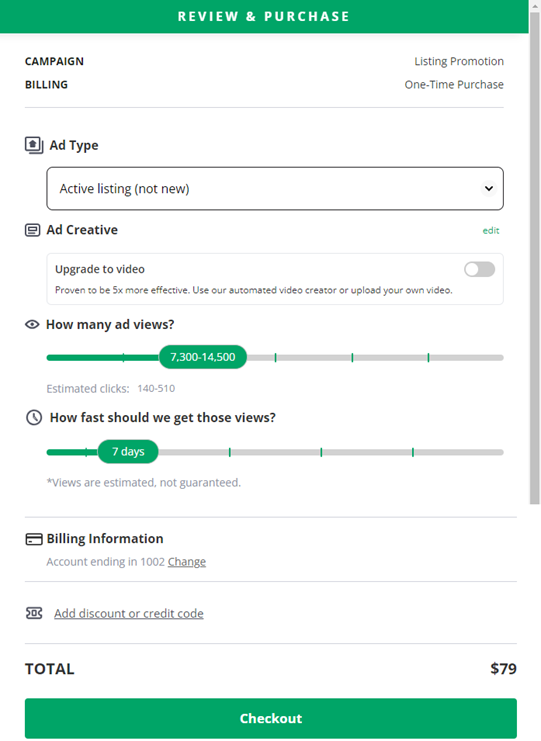Click the Listing Promotion campaign value
Image resolution: width=541 pixels, height=741 pixels.
click(x=459, y=61)
